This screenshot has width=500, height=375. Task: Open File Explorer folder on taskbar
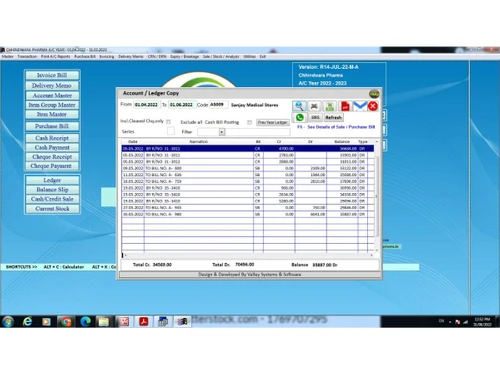coord(104,322)
